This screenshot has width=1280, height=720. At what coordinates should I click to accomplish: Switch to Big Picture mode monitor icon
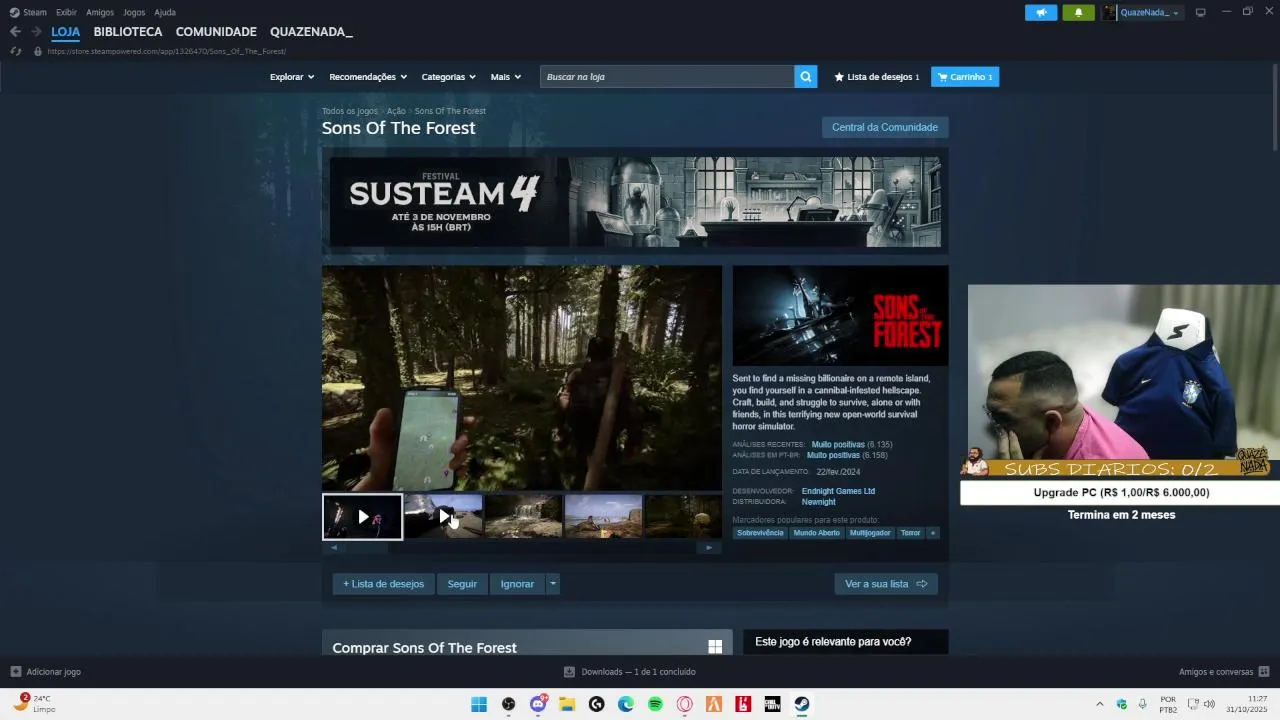(1200, 12)
